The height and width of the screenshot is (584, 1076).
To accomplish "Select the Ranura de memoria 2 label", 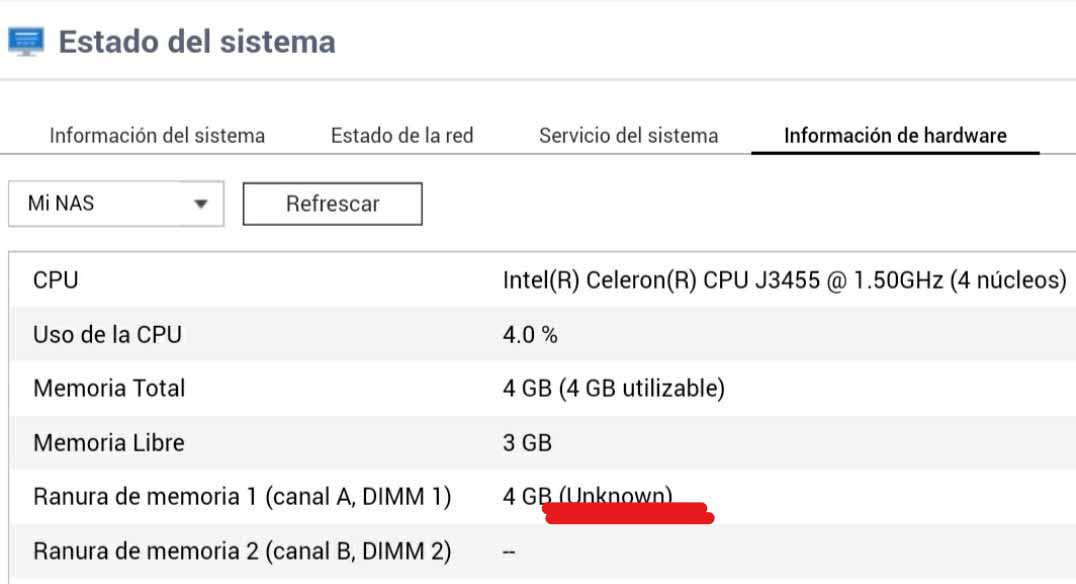I will [x=242, y=550].
